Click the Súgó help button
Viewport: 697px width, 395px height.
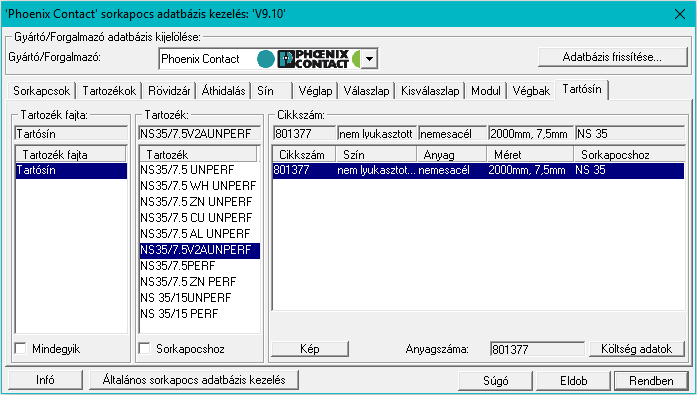tap(495, 381)
